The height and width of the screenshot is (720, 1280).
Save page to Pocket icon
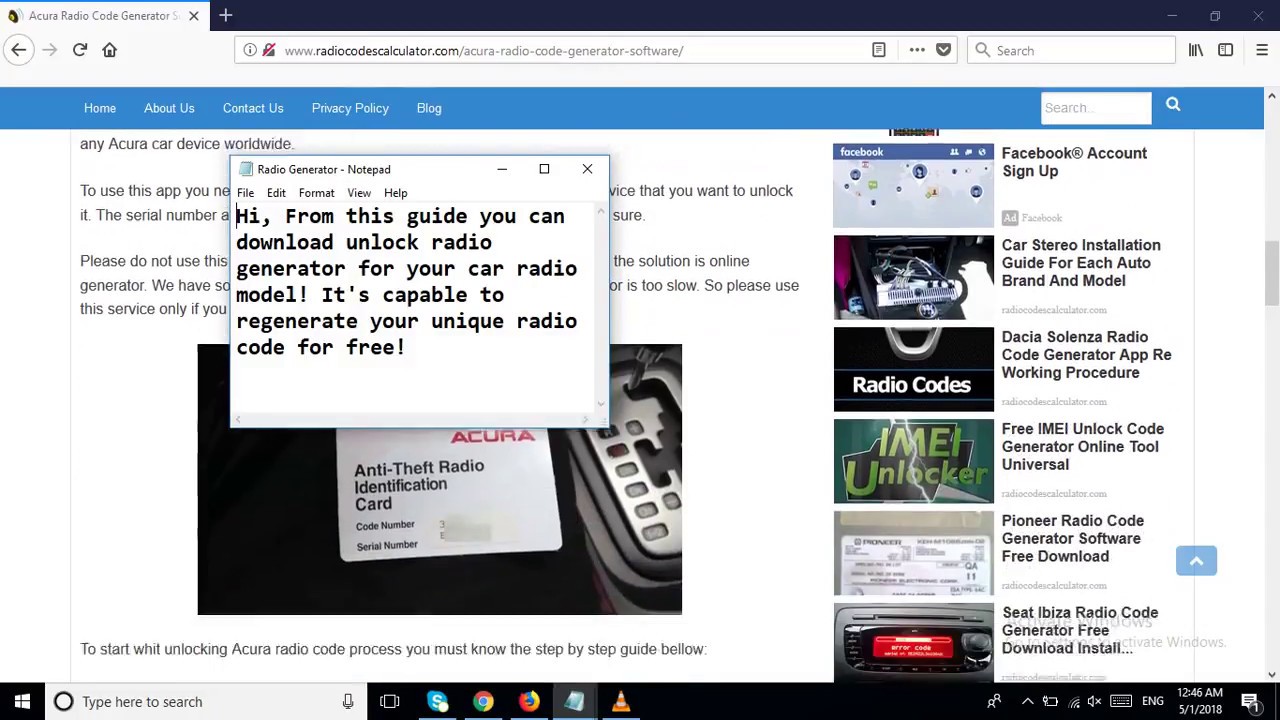[943, 50]
